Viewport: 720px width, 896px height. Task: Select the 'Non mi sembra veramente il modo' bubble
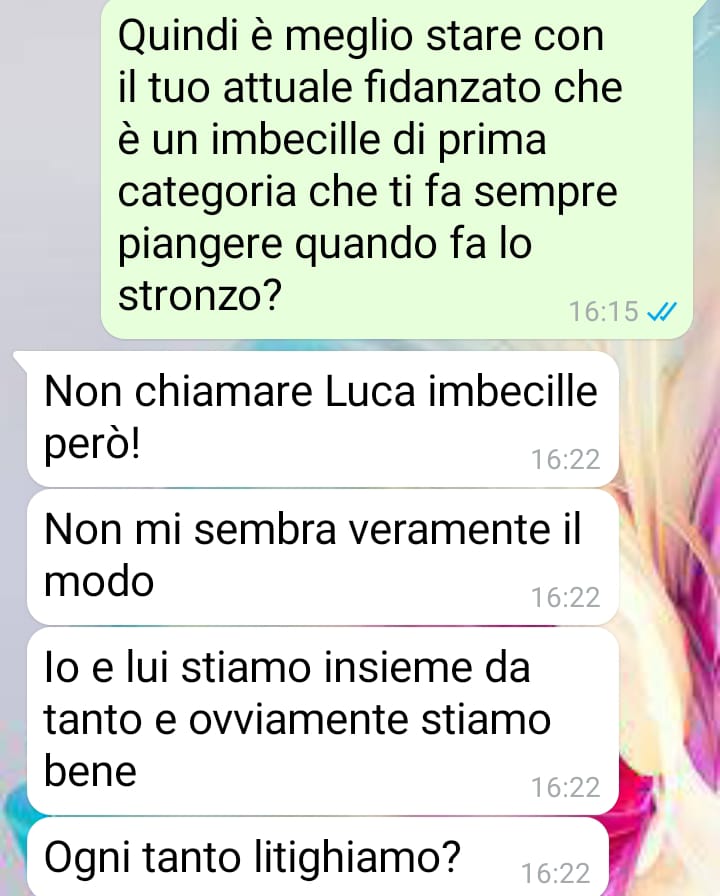pyautogui.click(x=323, y=557)
